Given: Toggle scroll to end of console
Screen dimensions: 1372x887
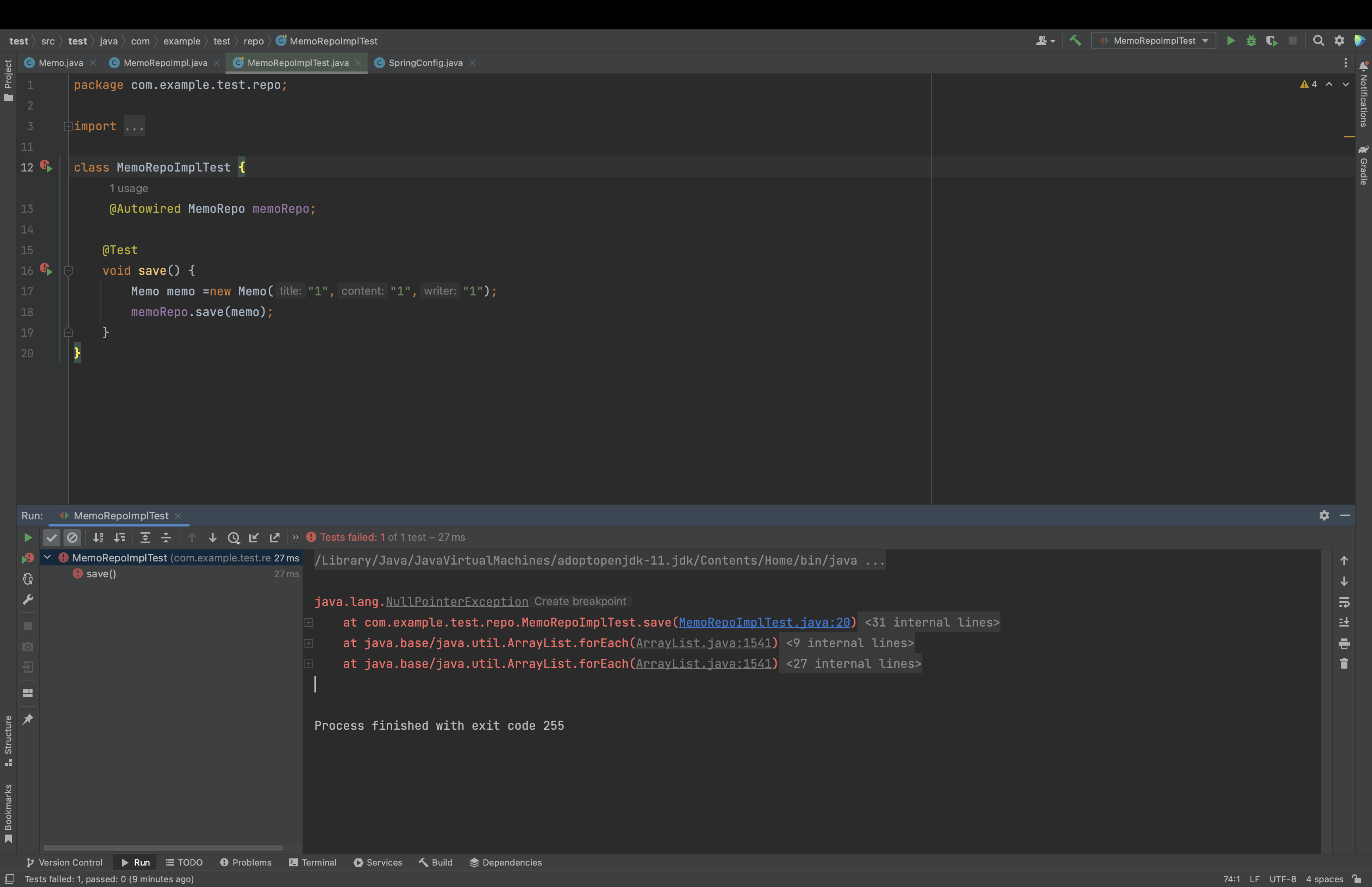Looking at the screenshot, I should (x=1344, y=623).
